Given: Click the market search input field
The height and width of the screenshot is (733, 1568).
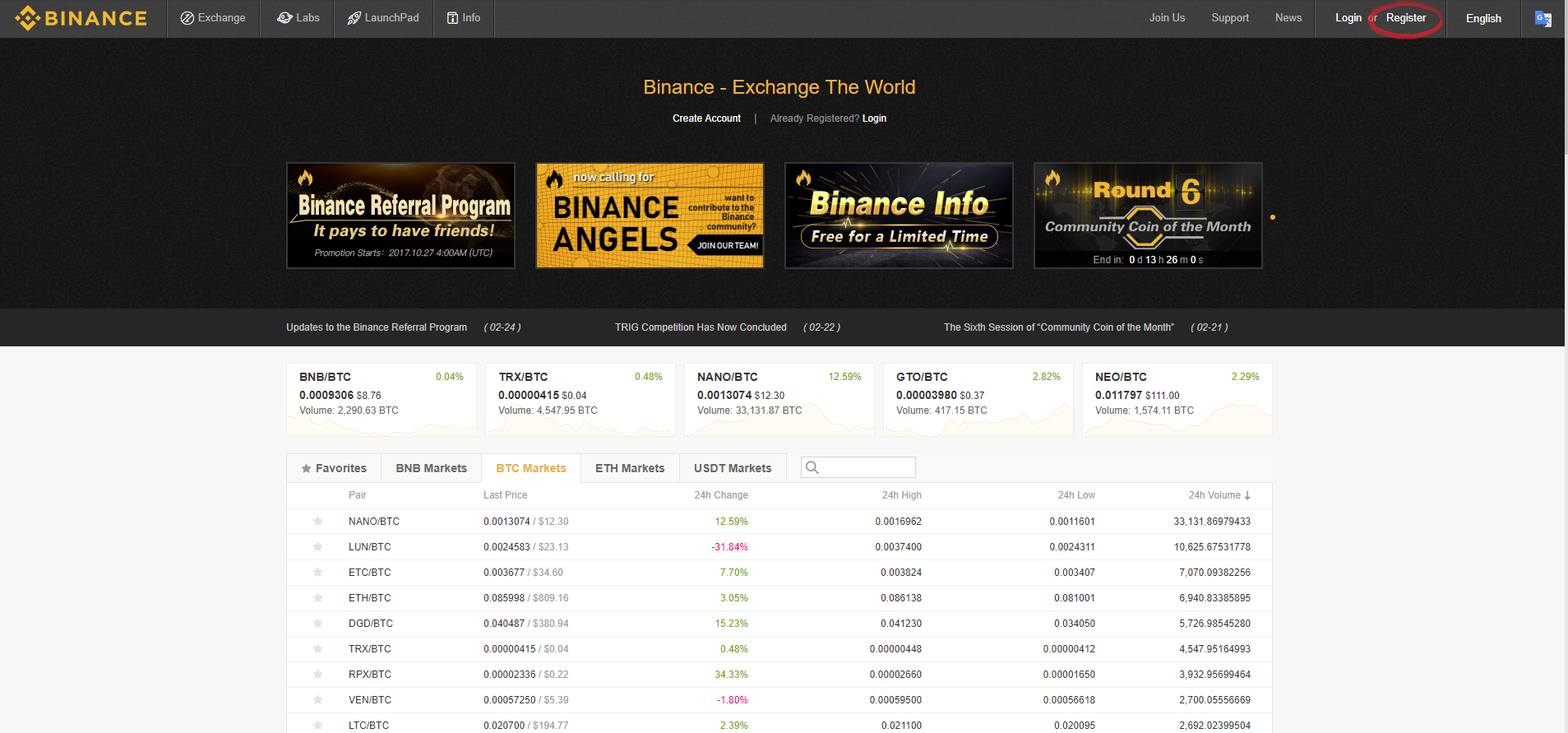Looking at the screenshot, I should coord(858,467).
